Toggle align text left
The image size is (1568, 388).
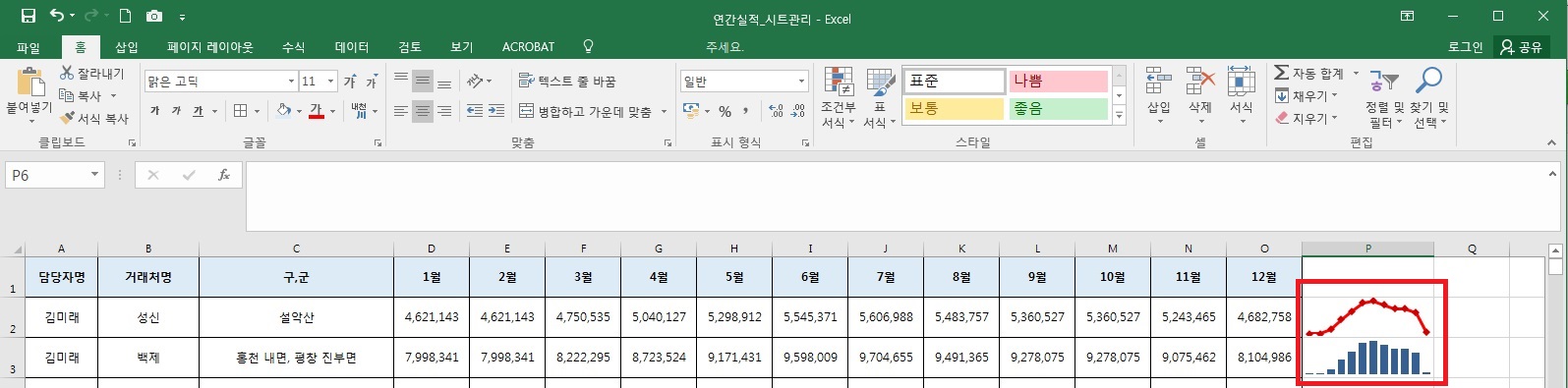click(x=400, y=111)
